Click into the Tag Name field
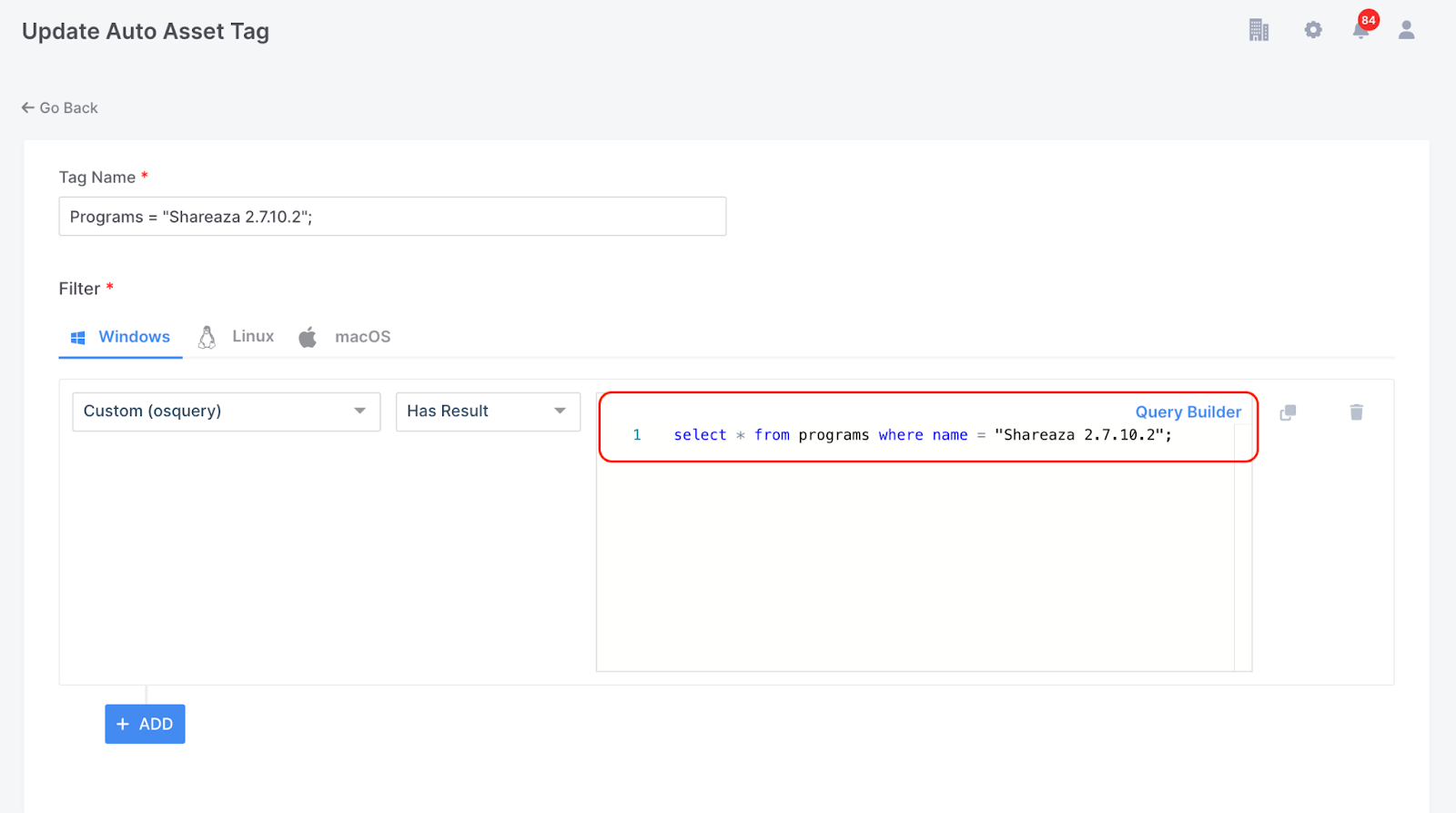 [392, 217]
